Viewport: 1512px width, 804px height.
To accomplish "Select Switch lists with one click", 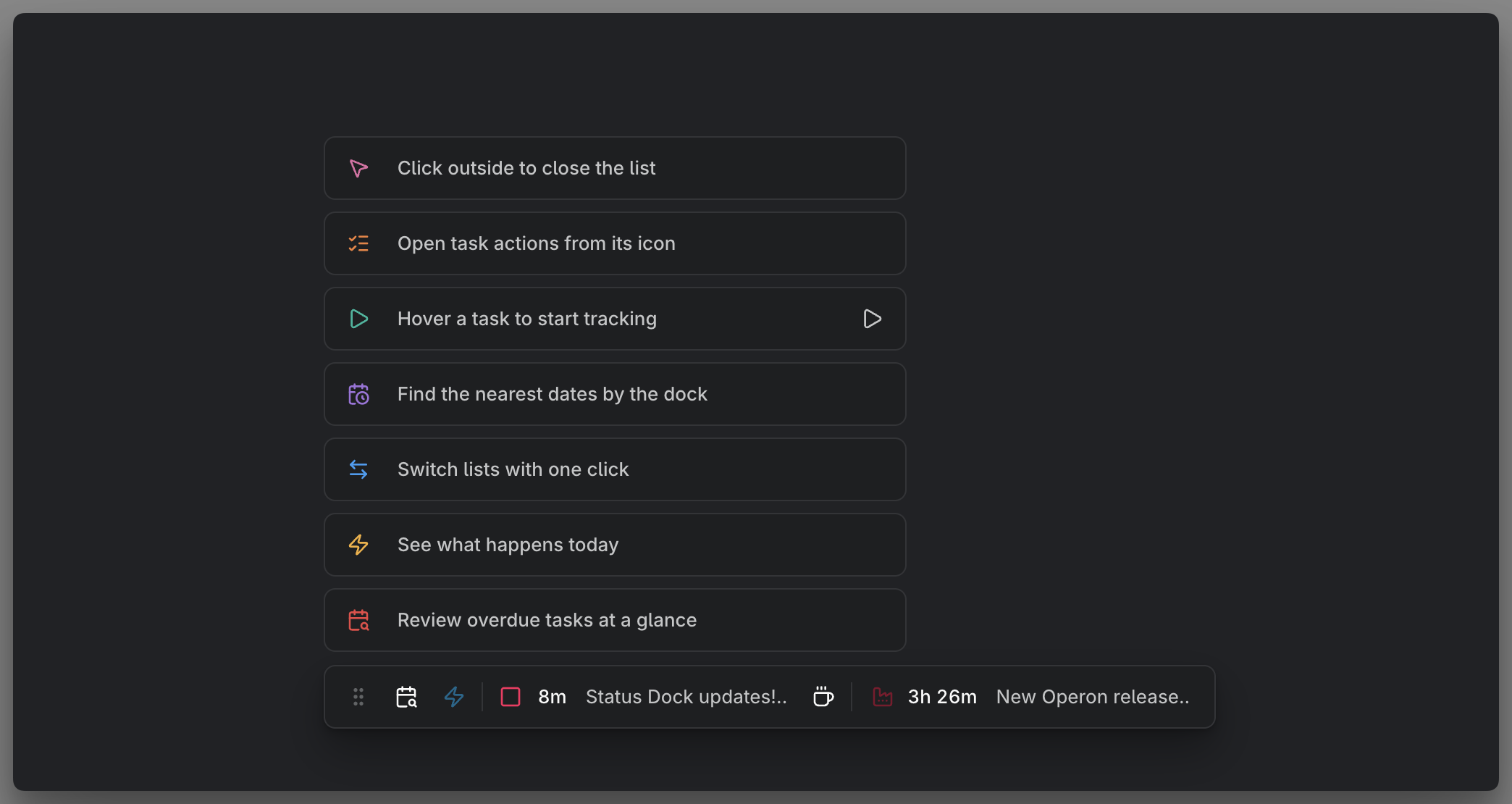I will click(615, 469).
